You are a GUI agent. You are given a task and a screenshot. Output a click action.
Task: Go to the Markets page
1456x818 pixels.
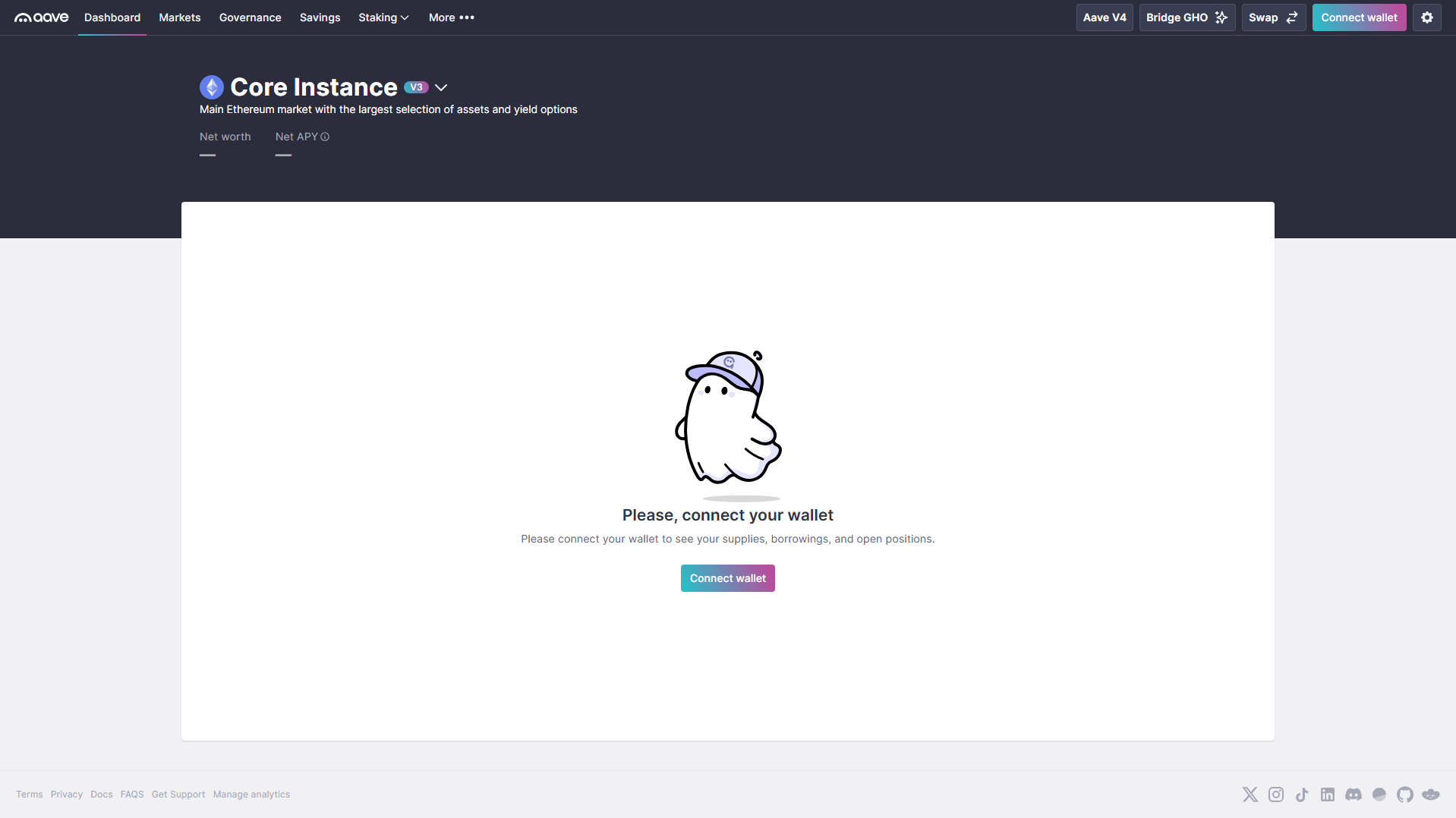[x=180, y=17]
